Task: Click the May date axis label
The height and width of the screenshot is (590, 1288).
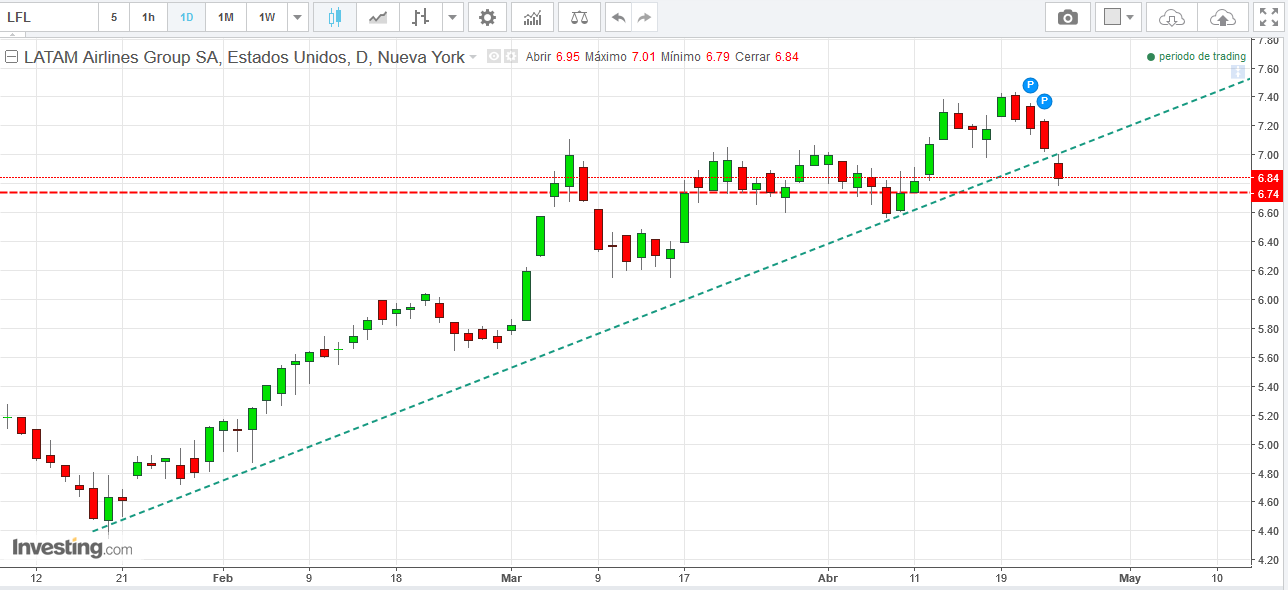Action: 1130,578
